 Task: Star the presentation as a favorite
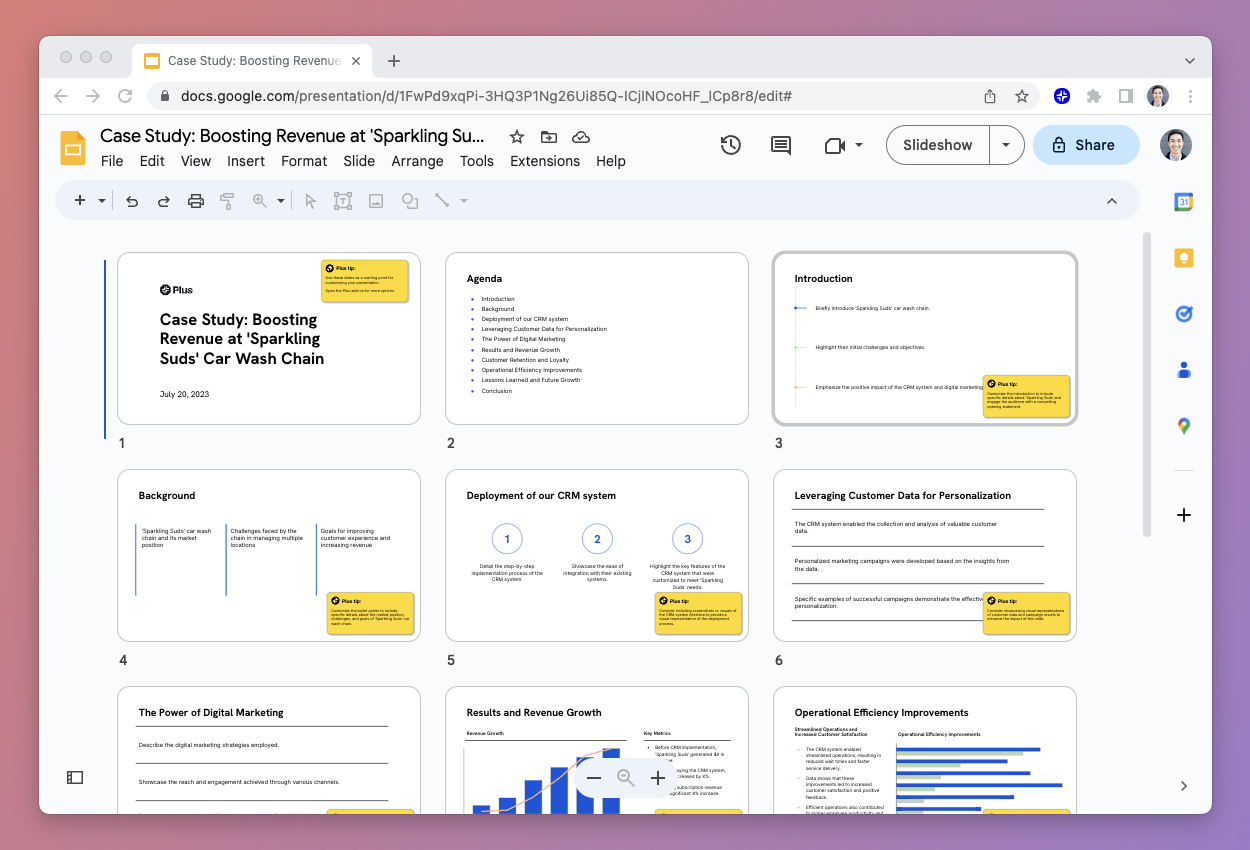[x=516, y=137]
